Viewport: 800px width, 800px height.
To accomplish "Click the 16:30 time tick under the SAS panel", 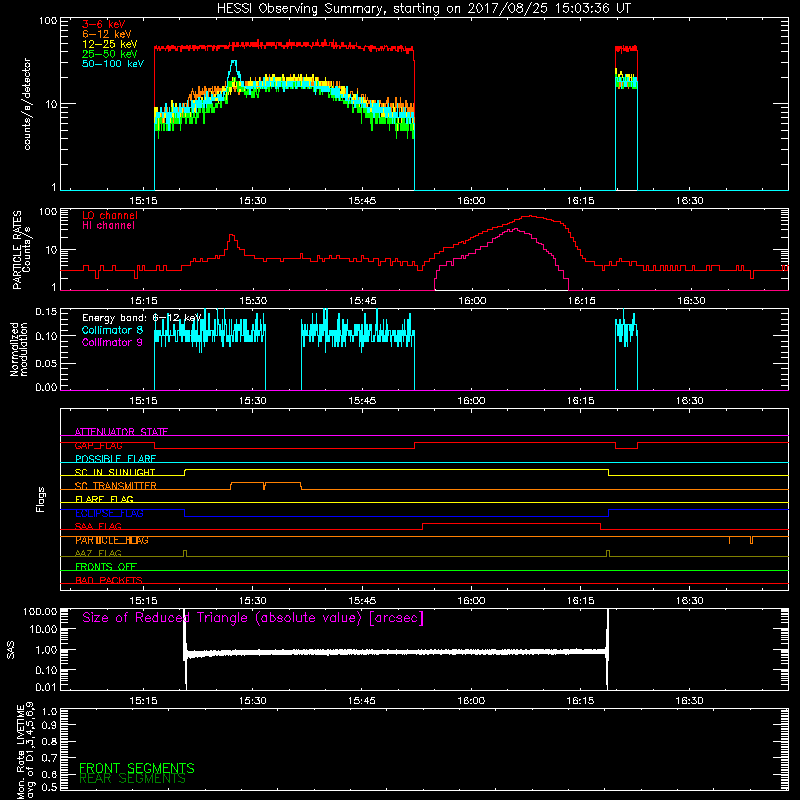I will point(690,701).
